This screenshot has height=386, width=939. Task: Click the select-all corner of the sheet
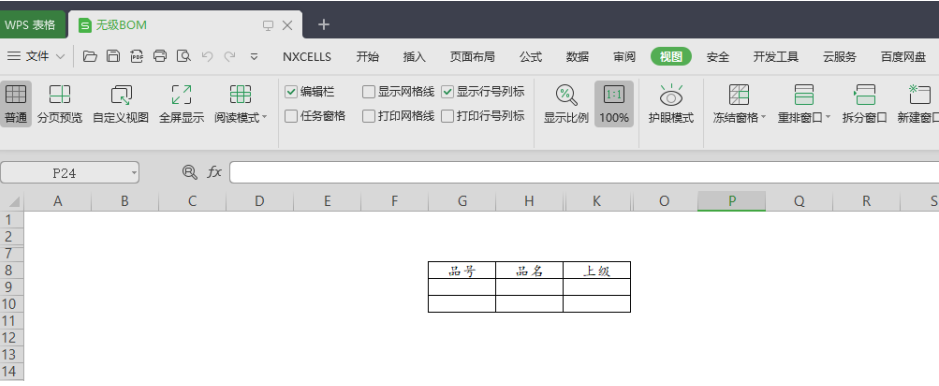(x=12, y=202)
